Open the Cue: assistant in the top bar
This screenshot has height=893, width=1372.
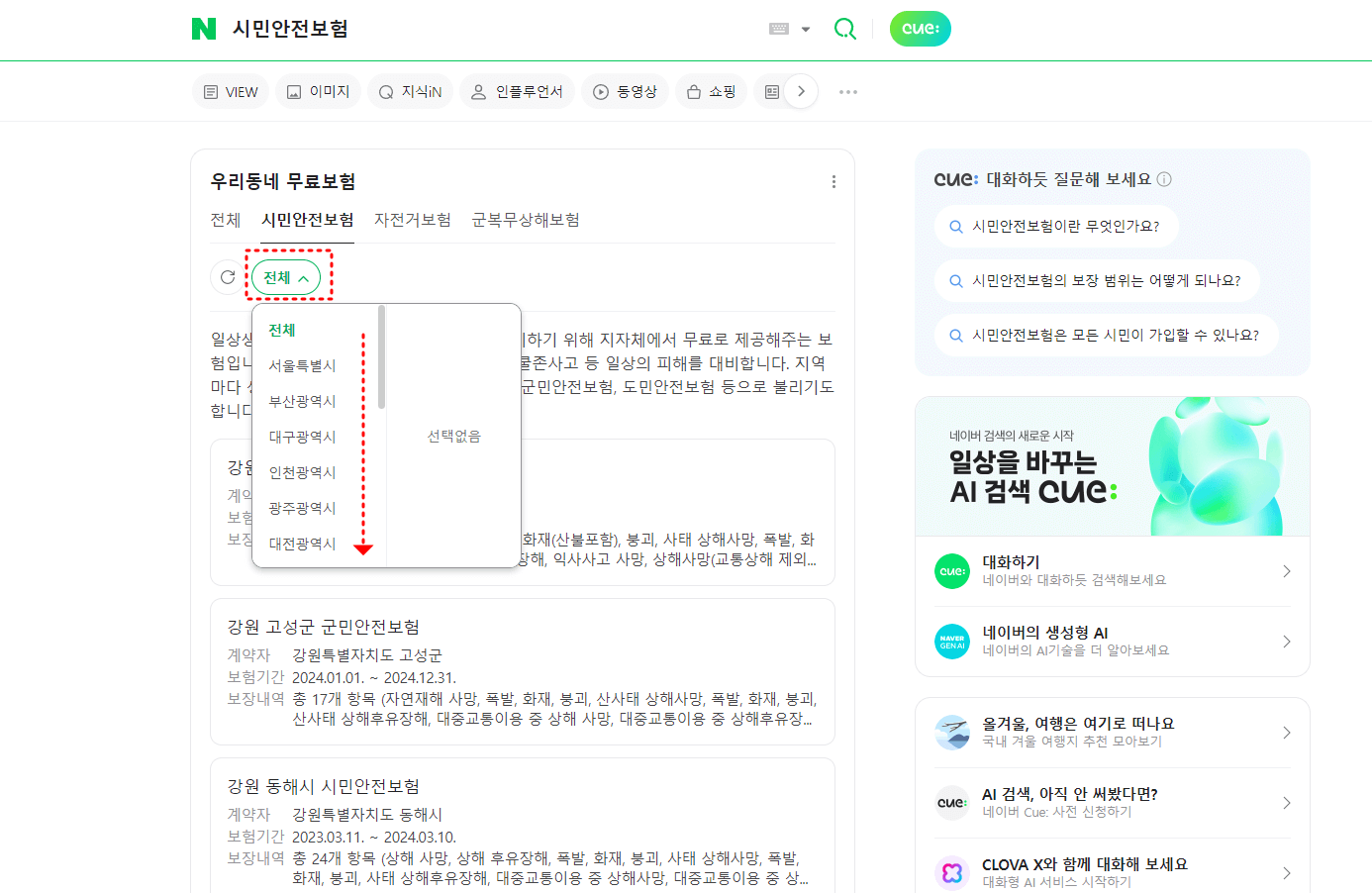[x=920, y=29]
